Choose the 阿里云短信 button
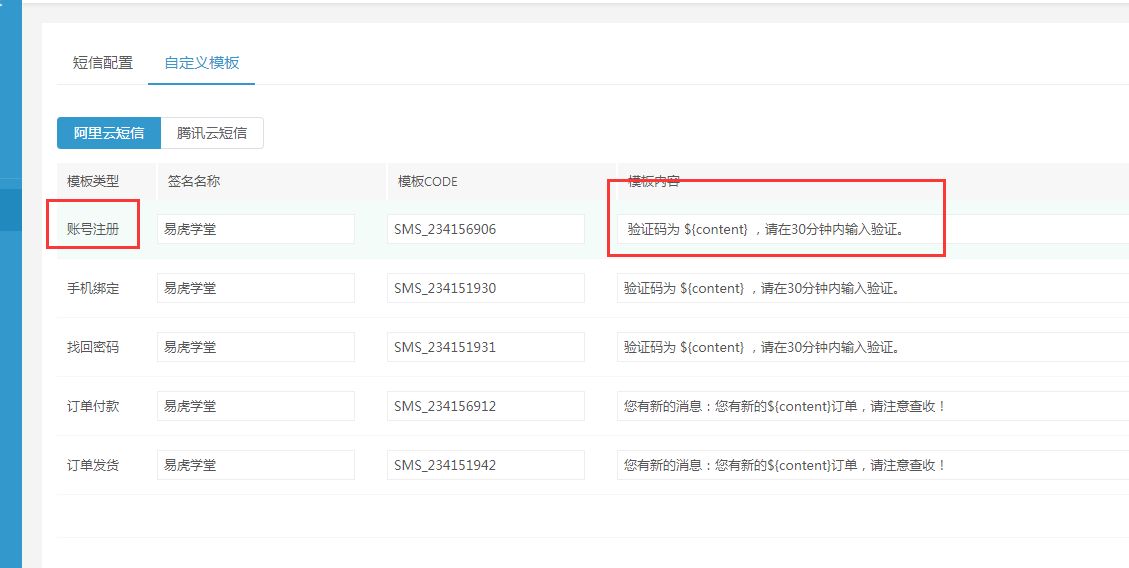The image size is (1129, 568). [109, 133]
